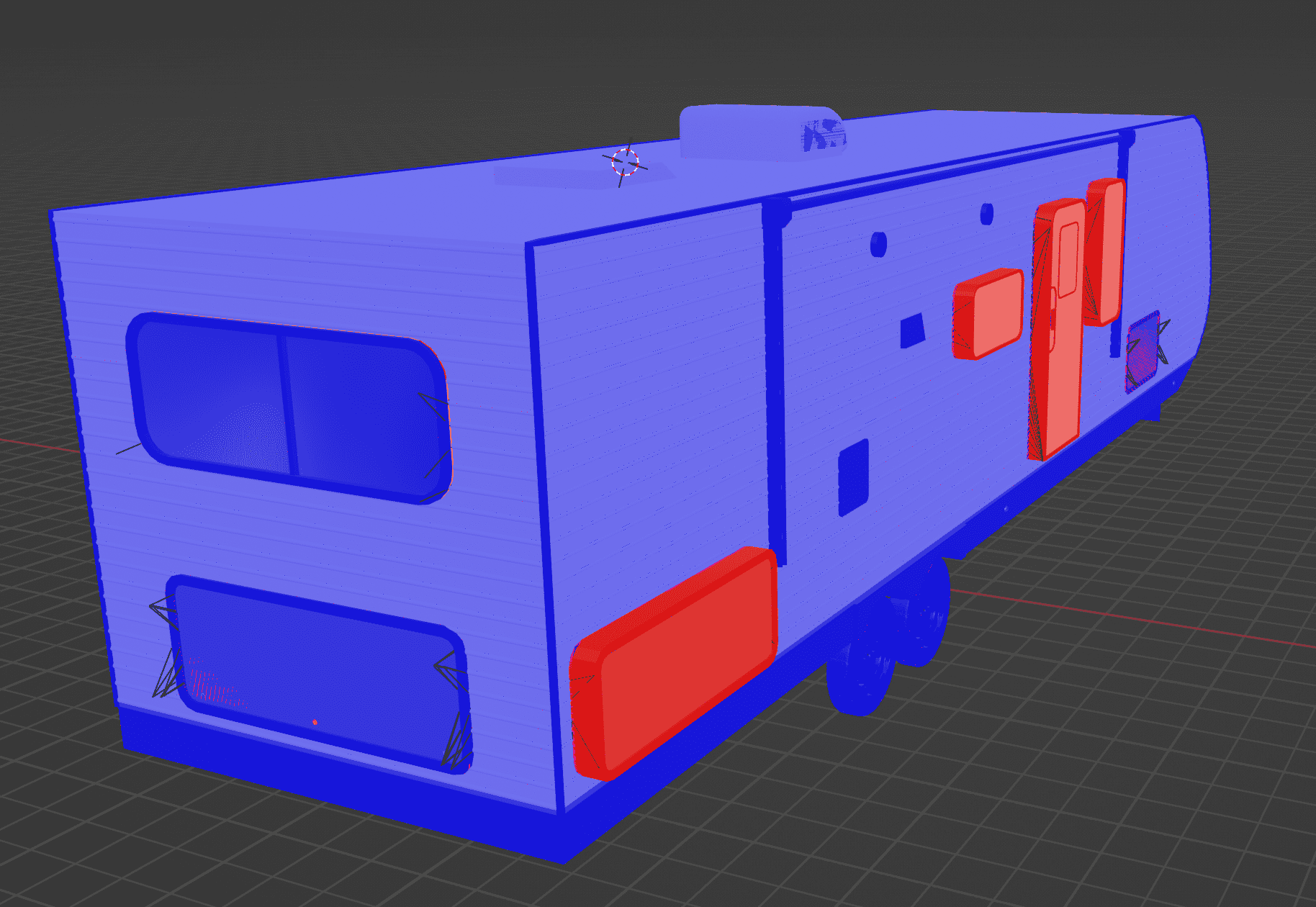Select the dark rectangular hatch on side wall
The height and width of the screenshot is (907, 1316).
854,477
